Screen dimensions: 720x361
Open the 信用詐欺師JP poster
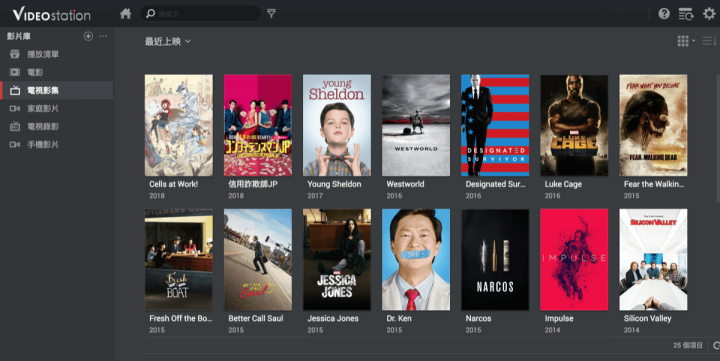(x=258, y=125)
